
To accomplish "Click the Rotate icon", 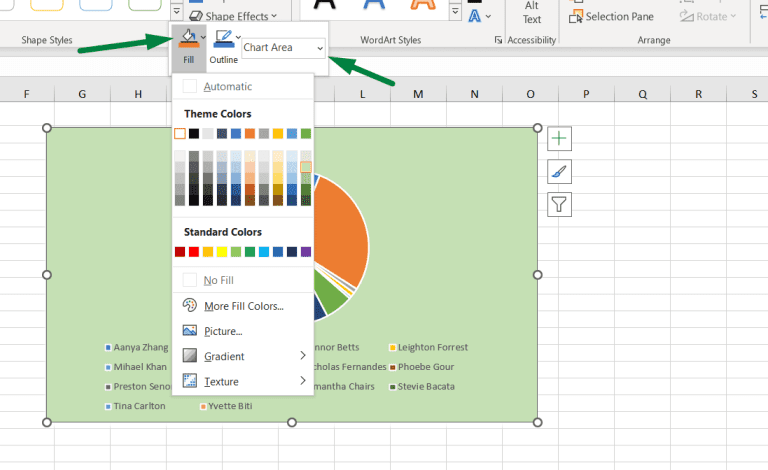I will tap(687, 17).
